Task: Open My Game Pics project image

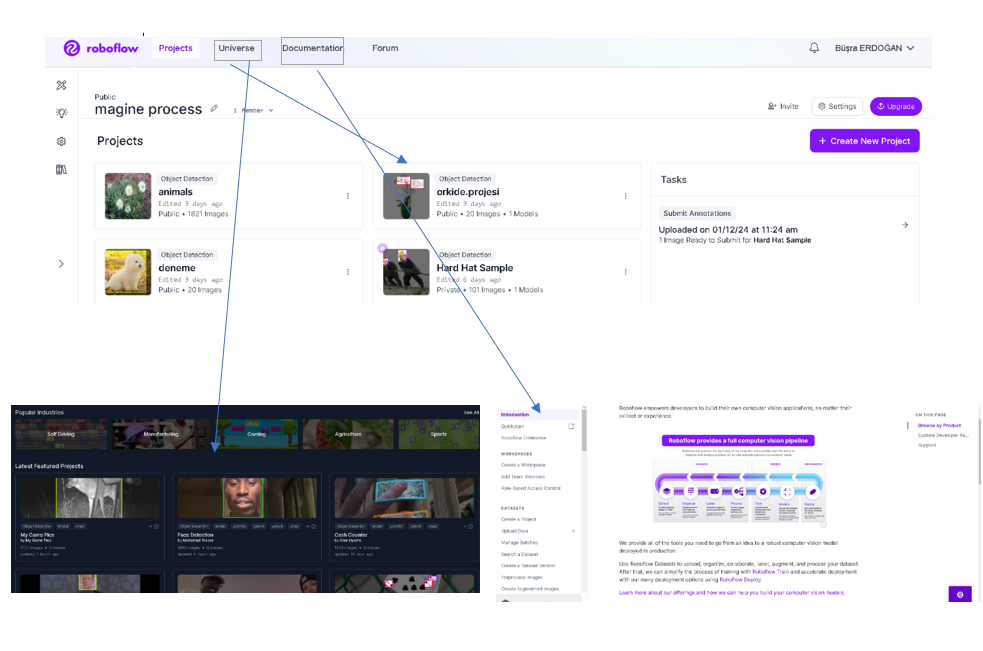Action: [x=90, y=498]
